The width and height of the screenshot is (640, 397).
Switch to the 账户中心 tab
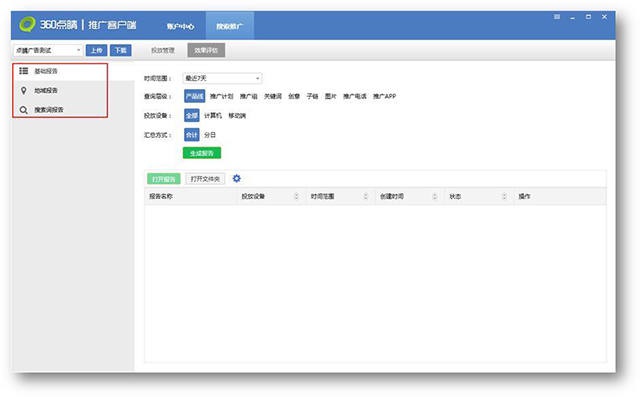180,26
